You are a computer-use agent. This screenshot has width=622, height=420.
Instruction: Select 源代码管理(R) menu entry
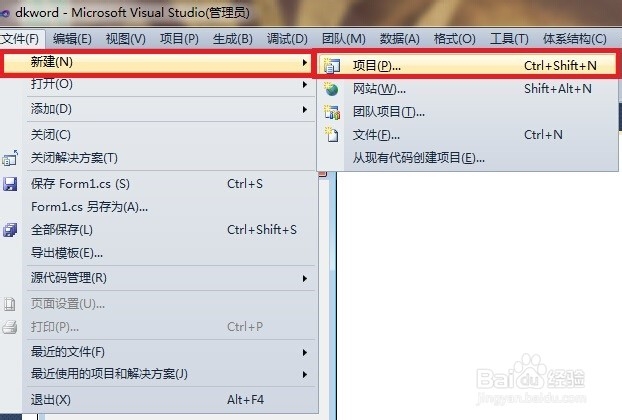pyautogui.click(x=170, y=278)
